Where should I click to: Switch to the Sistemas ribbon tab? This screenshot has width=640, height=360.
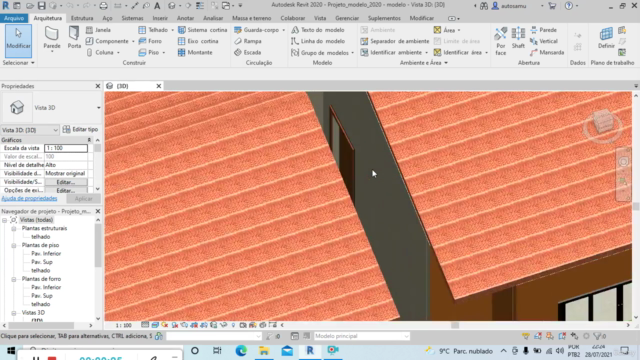132,18
